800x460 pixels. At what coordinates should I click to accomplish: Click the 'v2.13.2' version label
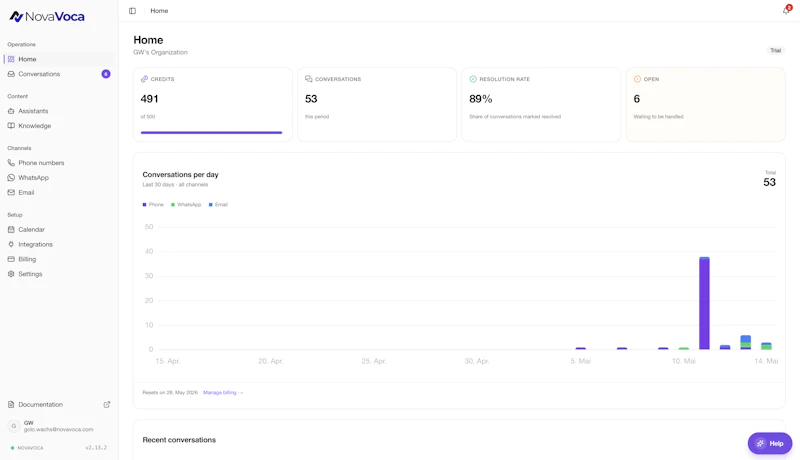96,448
